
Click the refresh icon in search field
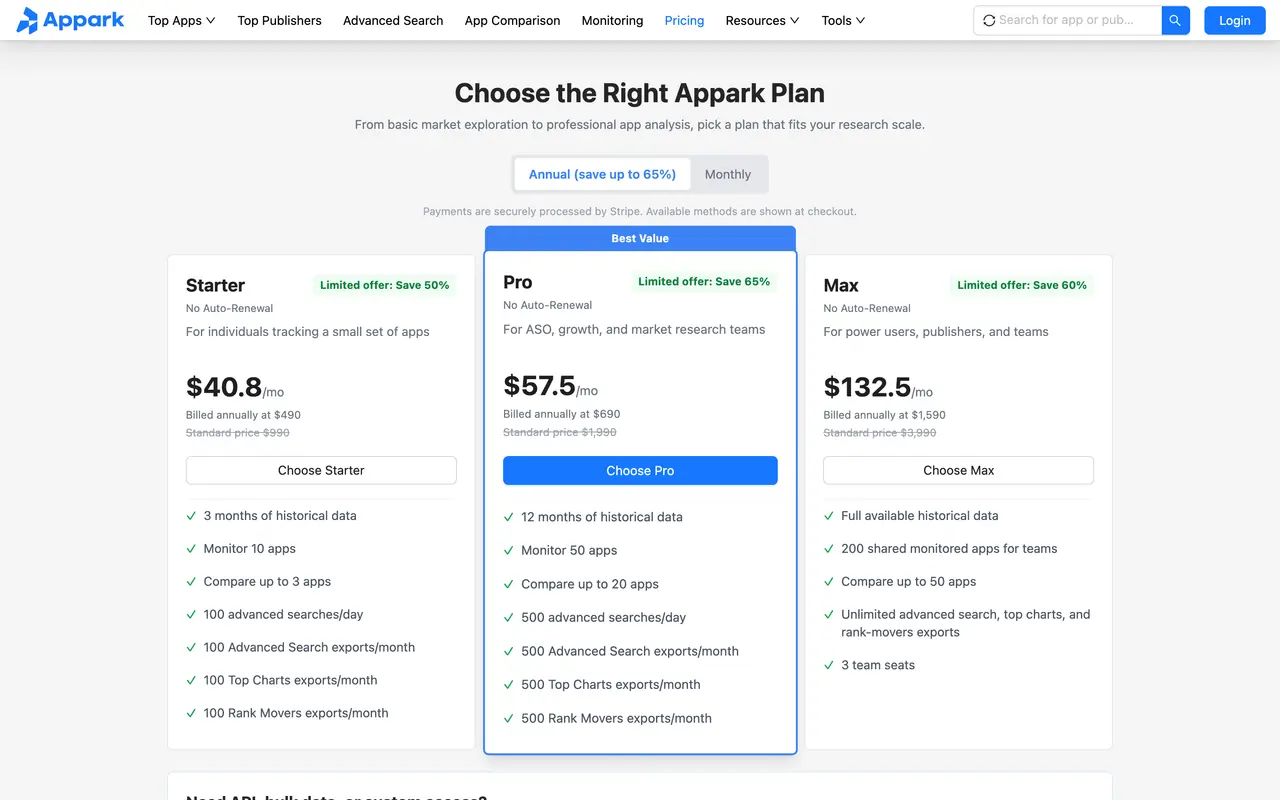point(989,20)
